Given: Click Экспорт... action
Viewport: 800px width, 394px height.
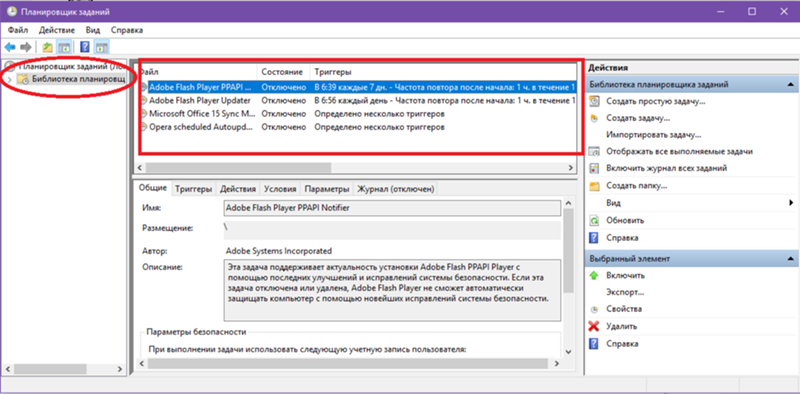Looking at the screenshot, I should (625, 292).
